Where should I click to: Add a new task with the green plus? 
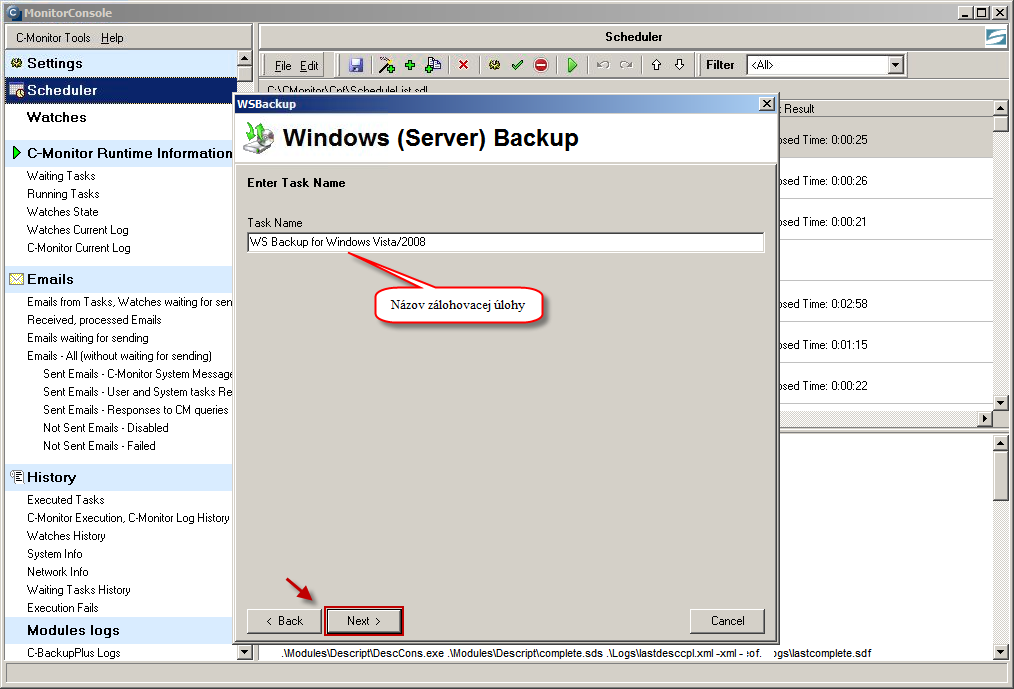click(409, 65)
